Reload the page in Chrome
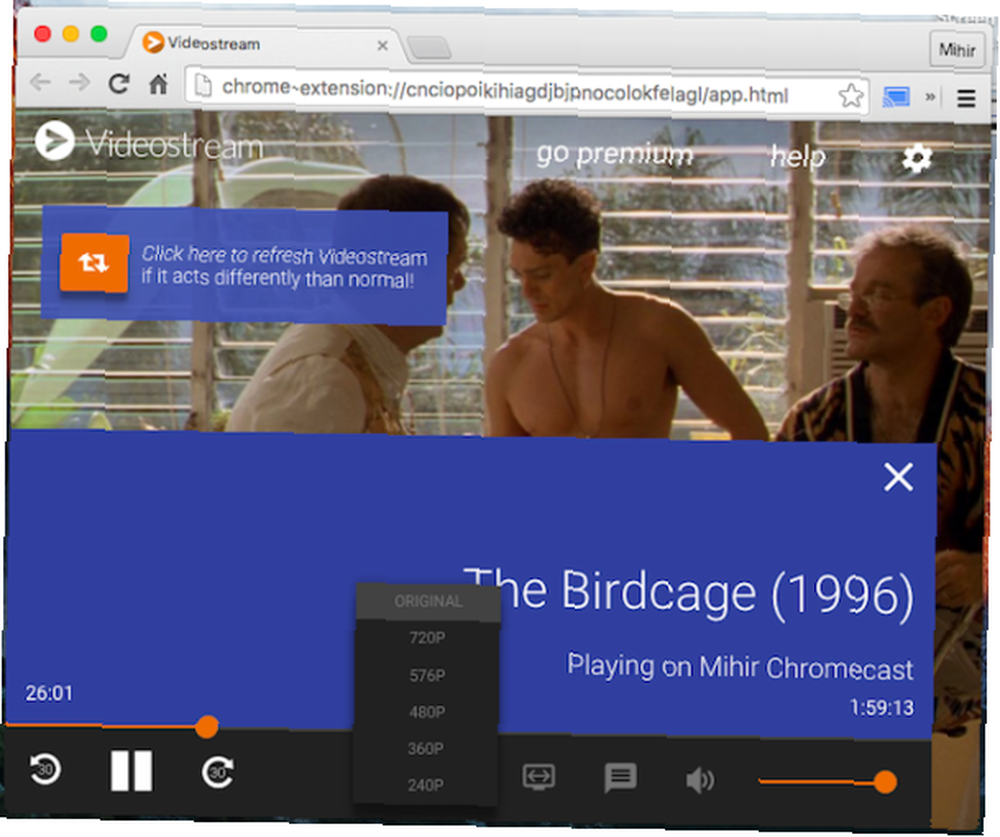1000x837 pixels. point(119,83)
